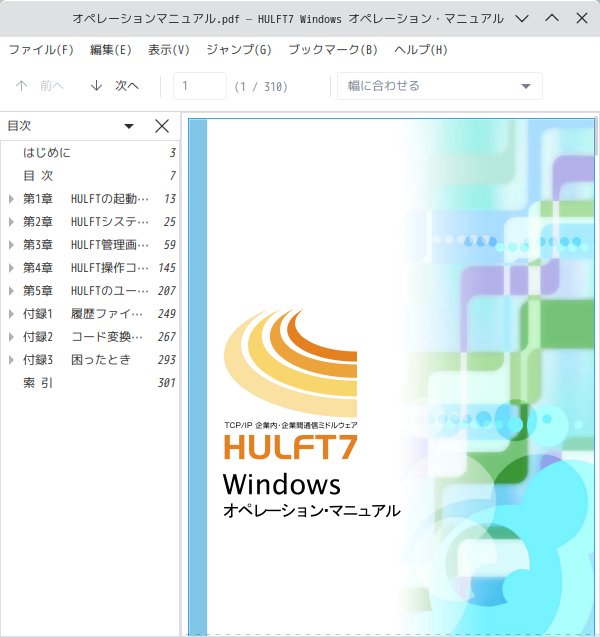Open the ファイル(F) menu

(41, 50)
